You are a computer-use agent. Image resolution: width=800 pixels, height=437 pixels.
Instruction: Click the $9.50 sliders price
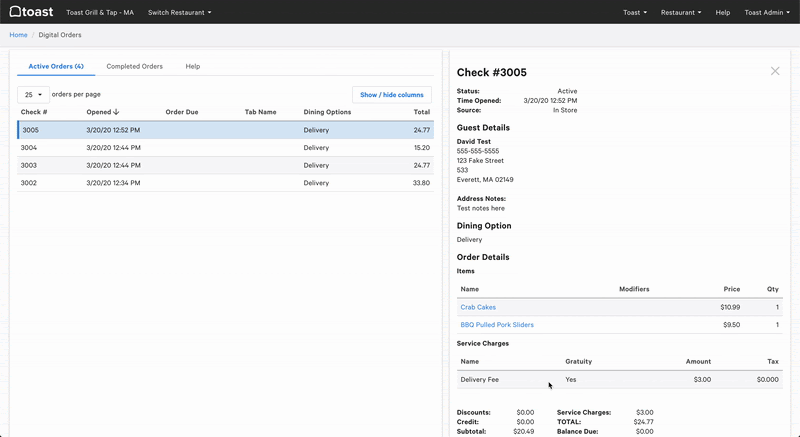coord(732,324)
